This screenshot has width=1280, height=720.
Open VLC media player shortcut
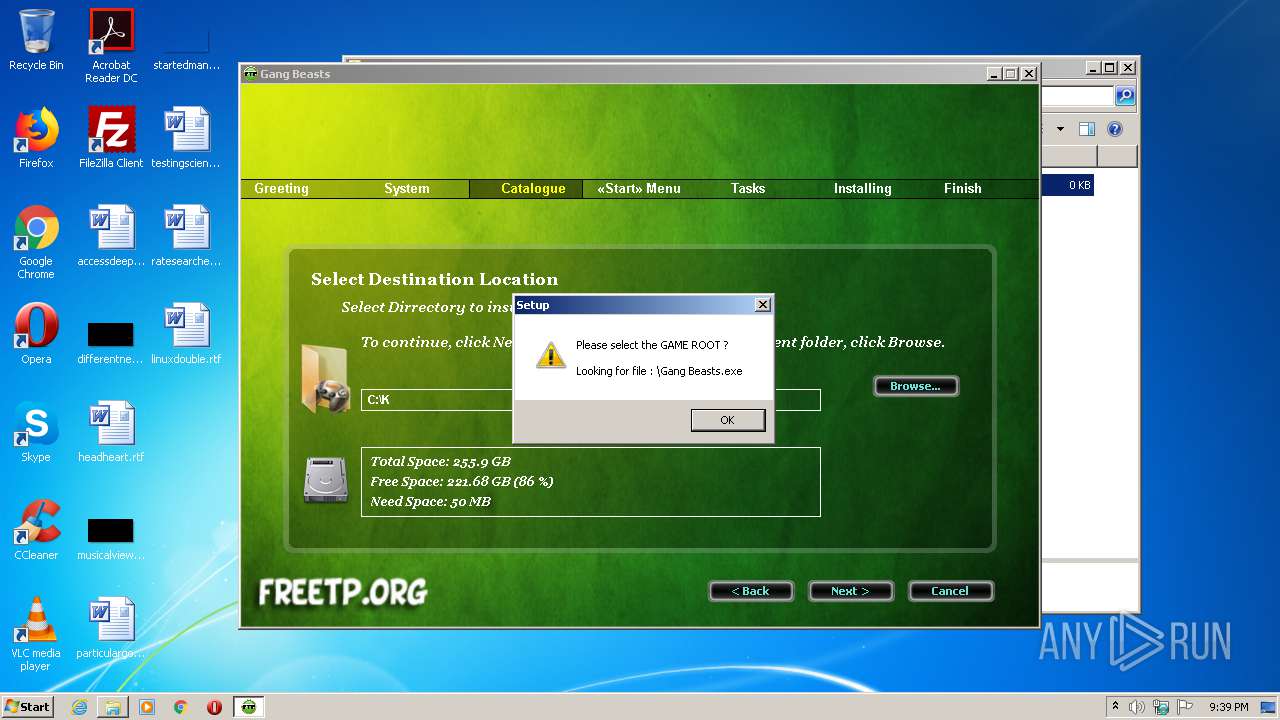(x=36, y=634)
